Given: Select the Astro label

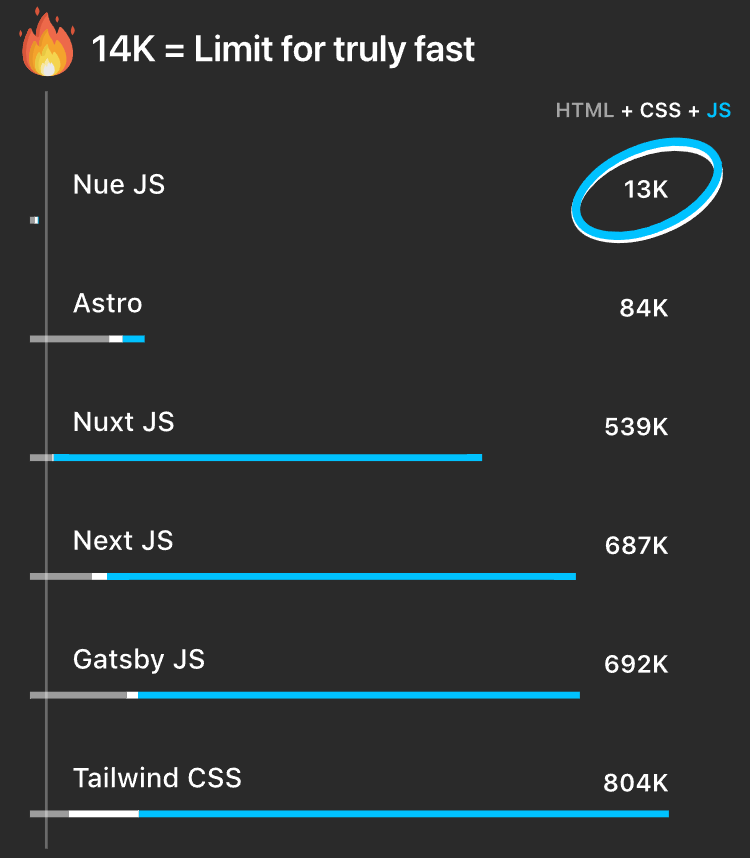Looking at the screenshot, I should click(x=108, y=303).
